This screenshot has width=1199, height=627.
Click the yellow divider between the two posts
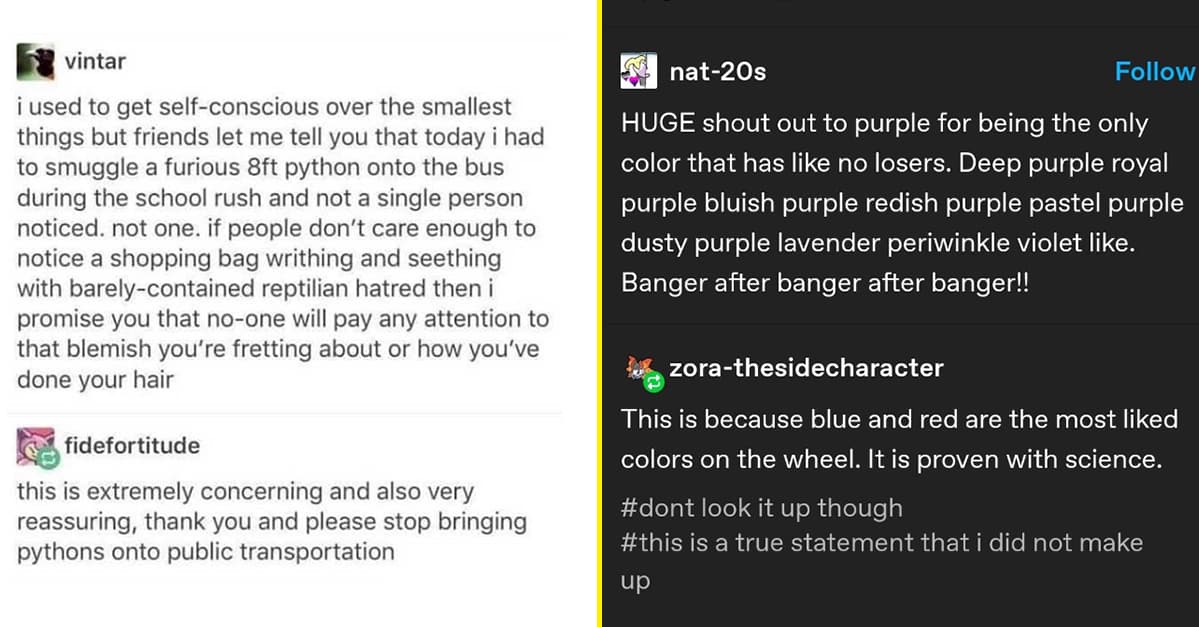(x=600, y=313)
